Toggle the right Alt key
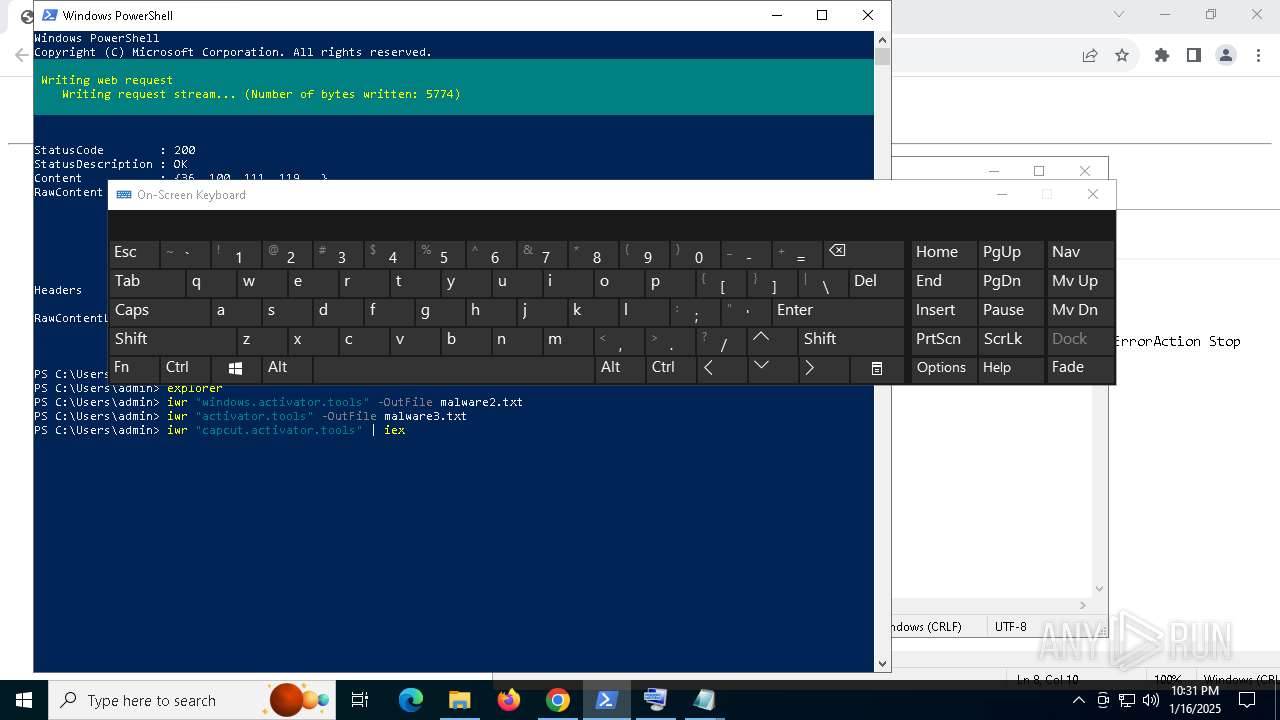1280x720 pixels. pyautogui.click(x=621, y=368)
